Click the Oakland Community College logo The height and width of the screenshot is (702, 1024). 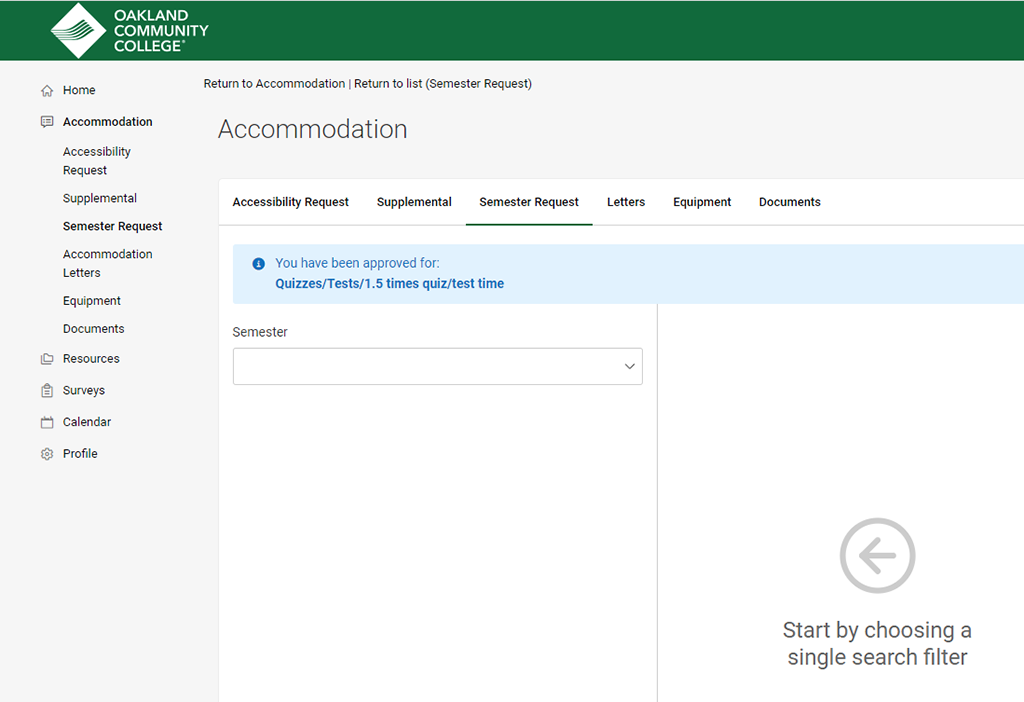130,31
